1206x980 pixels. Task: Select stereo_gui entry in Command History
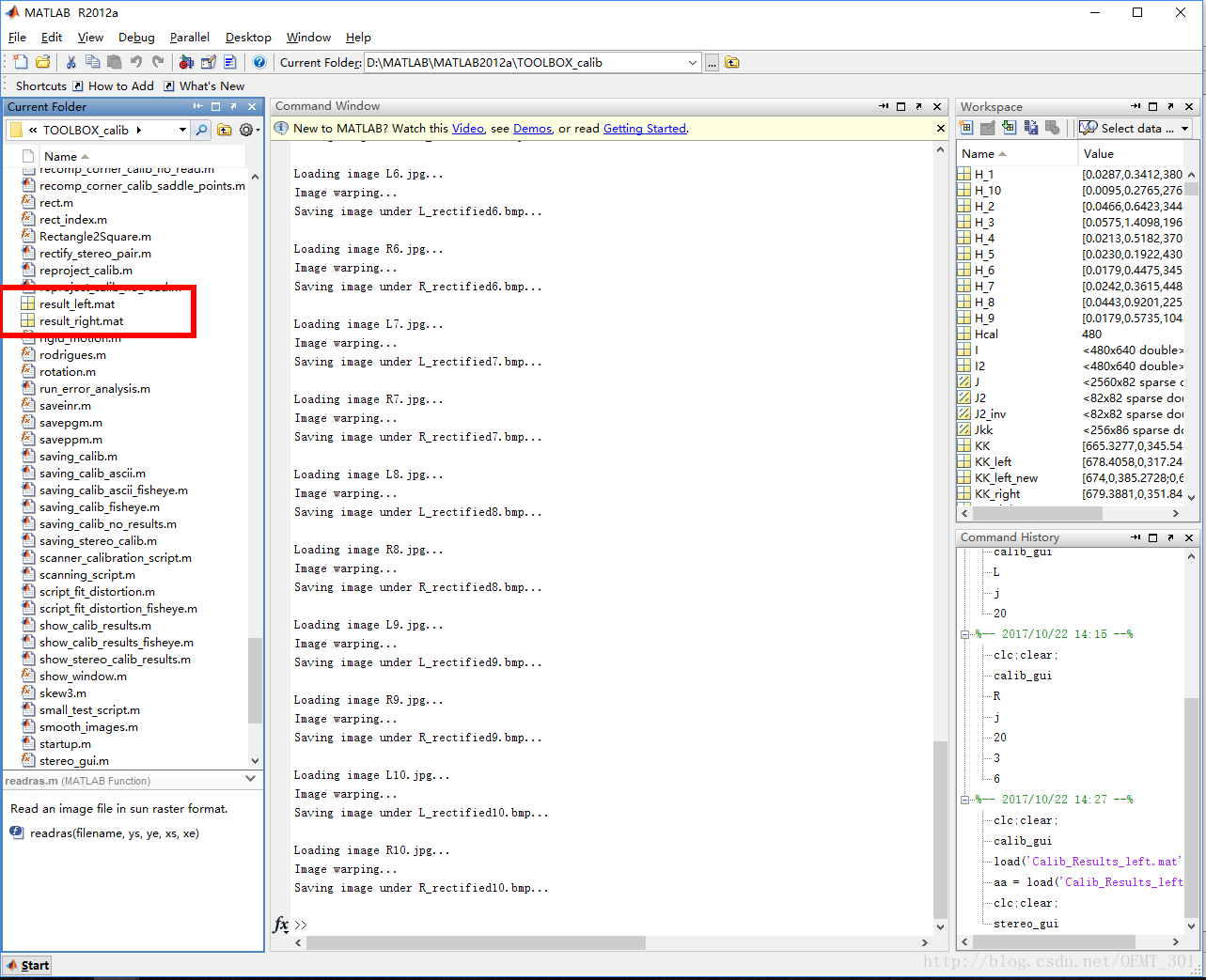[x=1026, y=924]
